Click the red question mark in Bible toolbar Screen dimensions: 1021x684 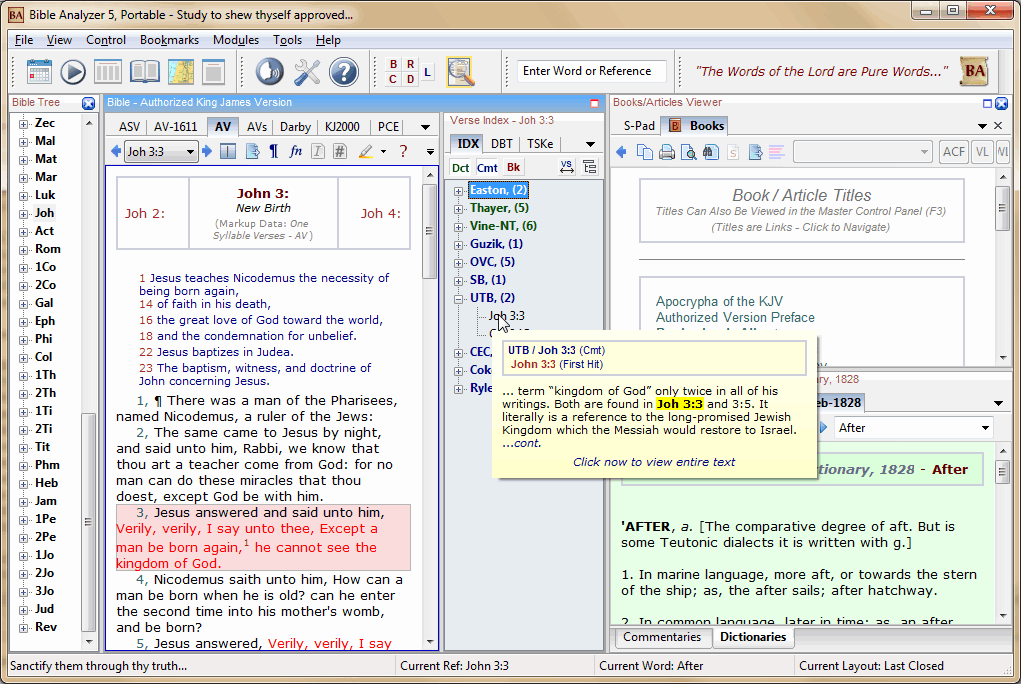(x=403, y=152)
